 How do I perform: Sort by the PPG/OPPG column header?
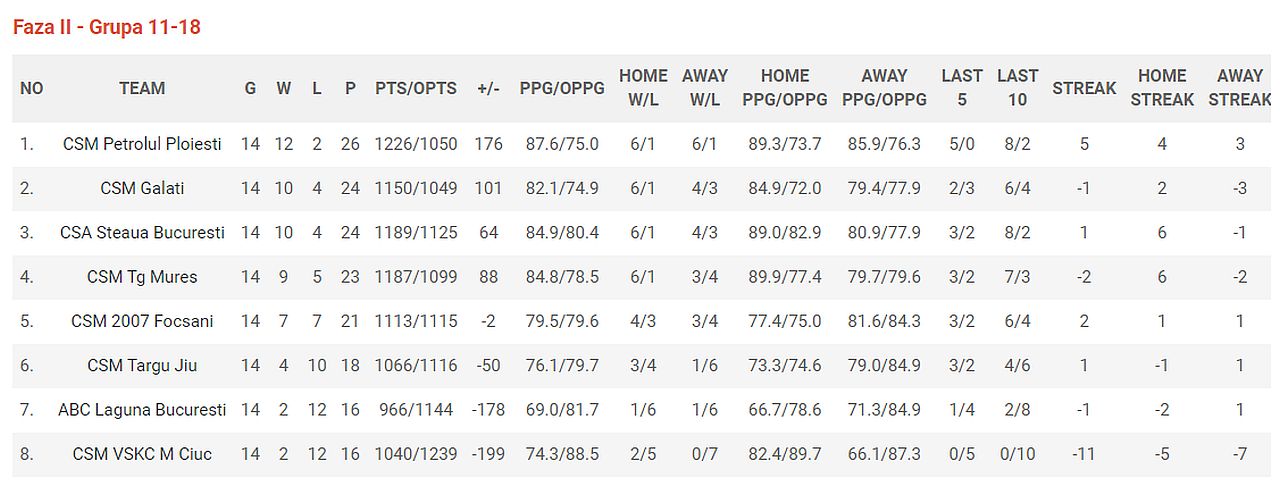click(562, 88)
